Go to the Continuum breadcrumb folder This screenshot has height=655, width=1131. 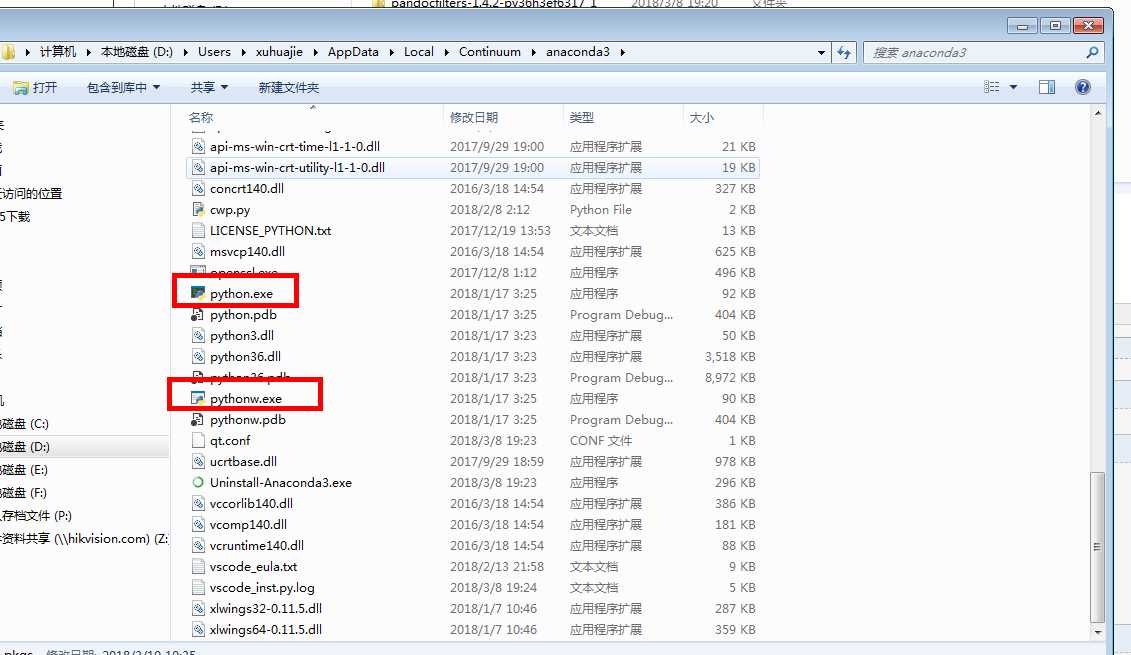(490, 52)
